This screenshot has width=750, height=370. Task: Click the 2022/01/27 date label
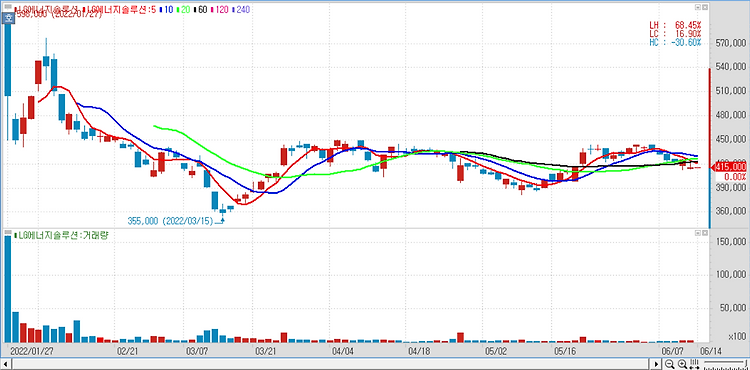click(32, 350)
